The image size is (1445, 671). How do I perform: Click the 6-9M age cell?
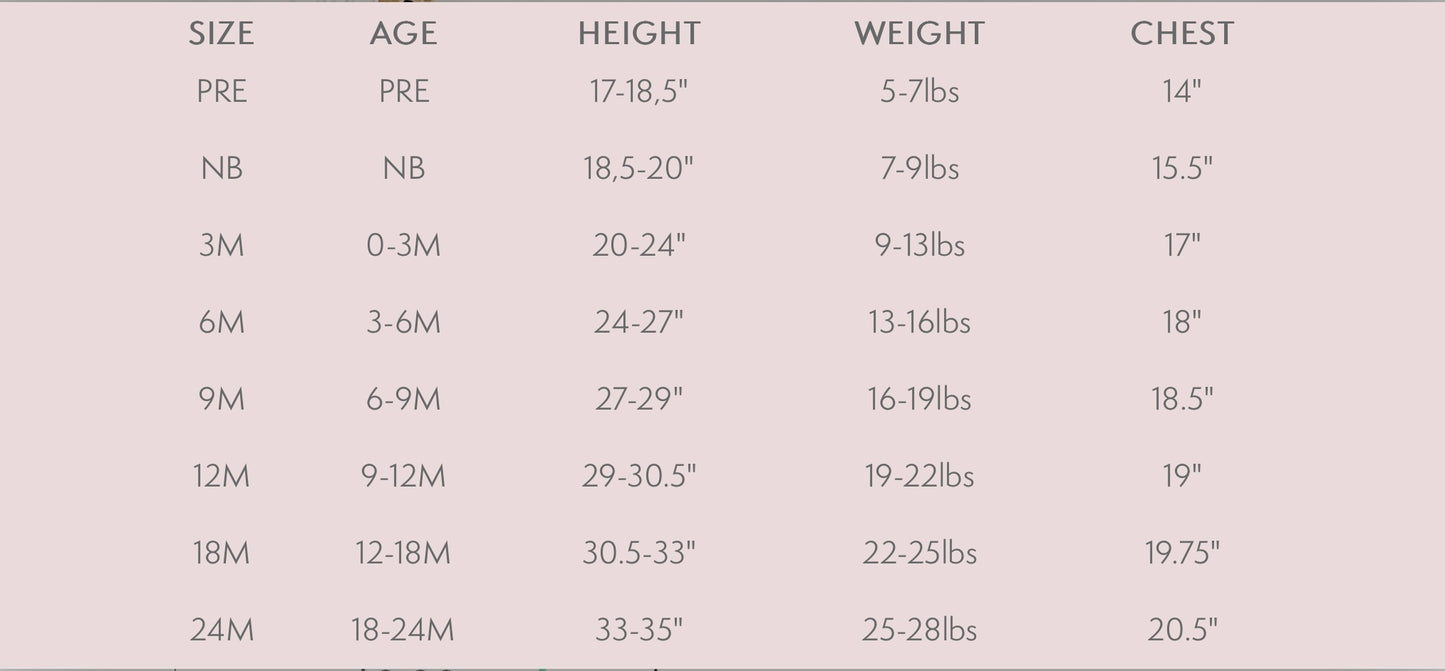pyautogui.click(x=403, y=399)
